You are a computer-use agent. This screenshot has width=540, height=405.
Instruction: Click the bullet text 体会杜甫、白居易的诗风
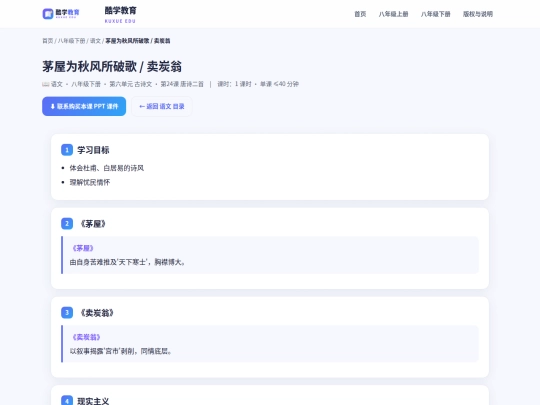[107, 168]
